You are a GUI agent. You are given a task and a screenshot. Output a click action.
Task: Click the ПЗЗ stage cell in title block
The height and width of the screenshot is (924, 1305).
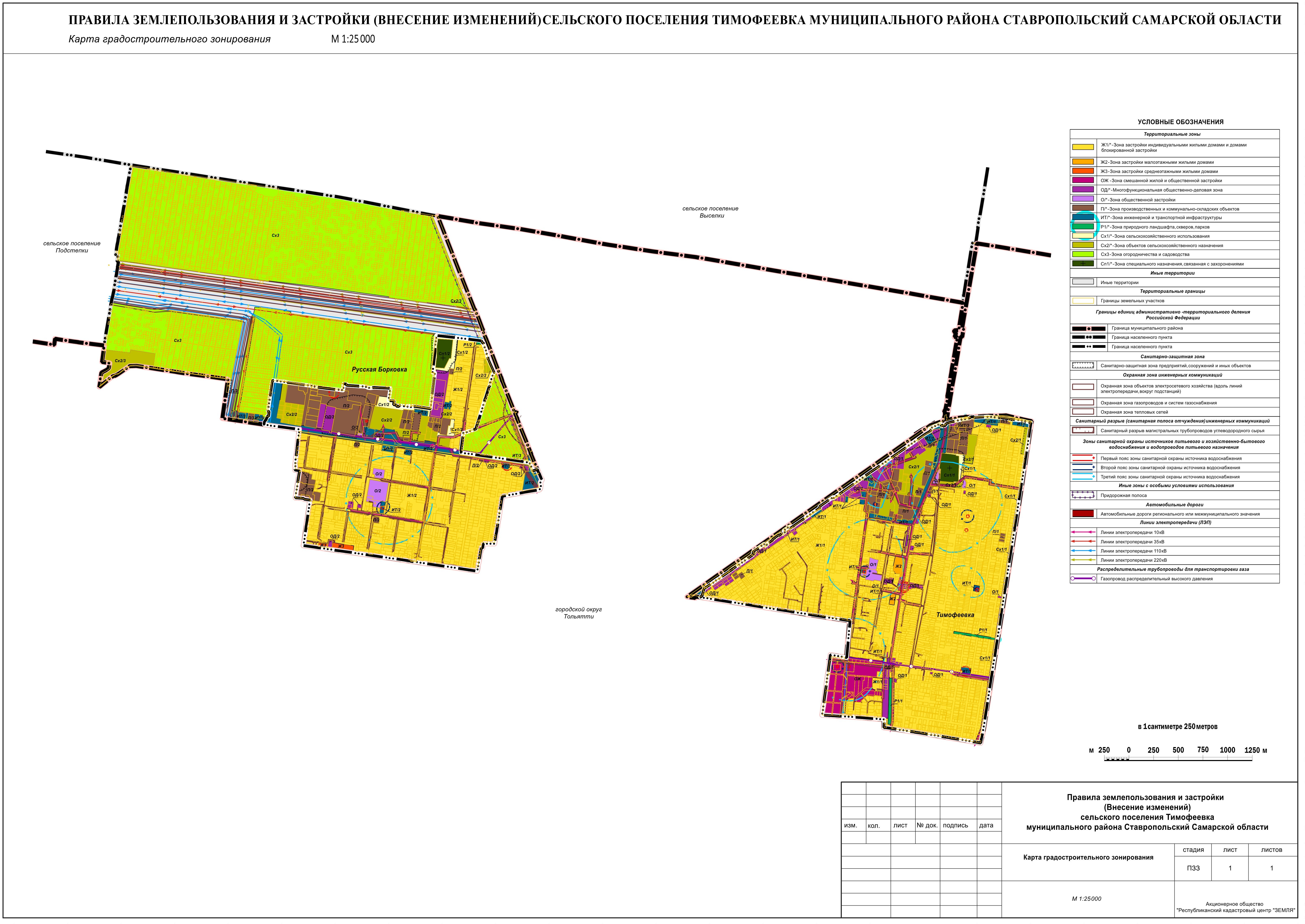(1193, 868)
